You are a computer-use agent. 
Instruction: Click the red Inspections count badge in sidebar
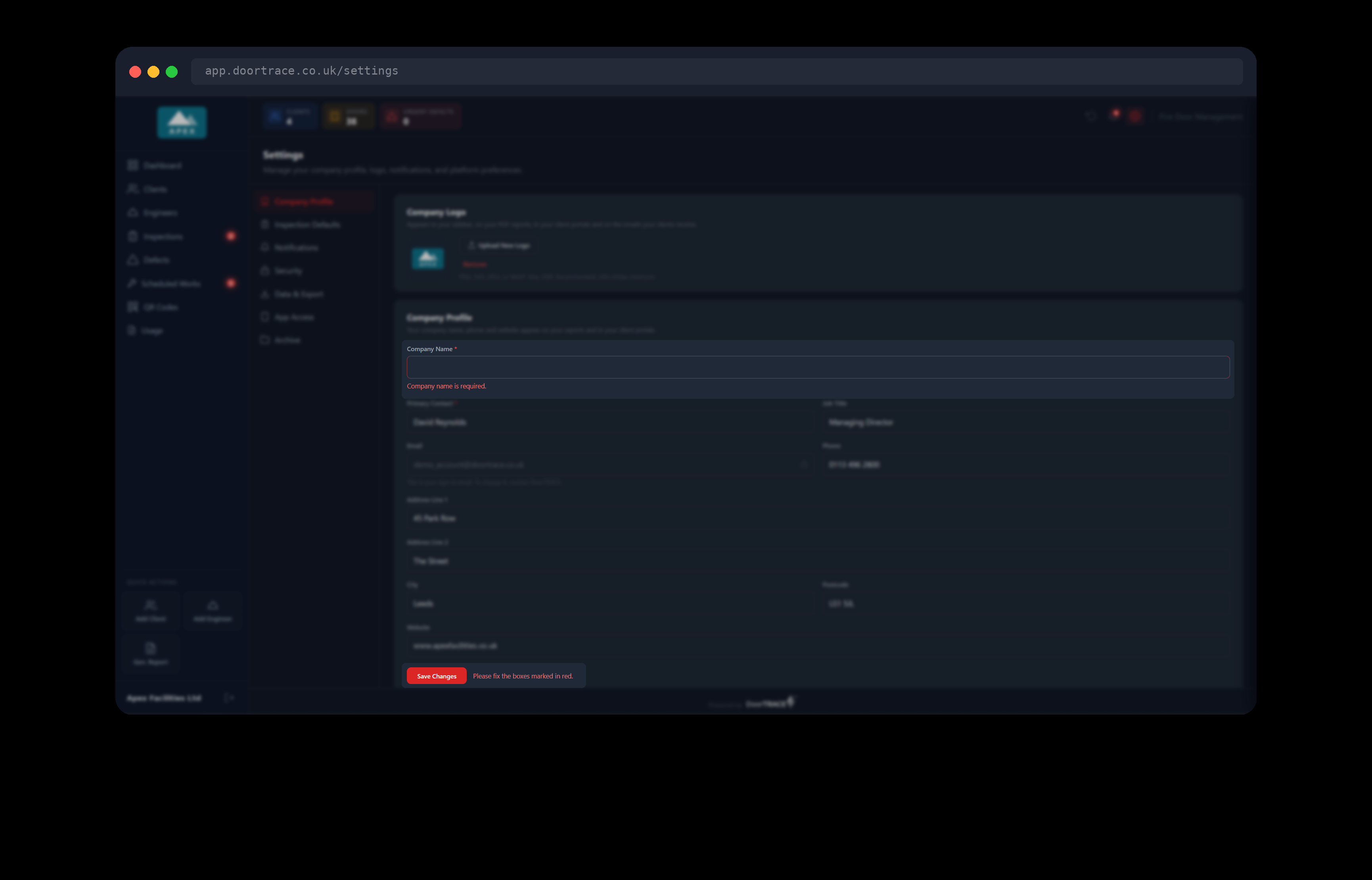pos(231,236)
